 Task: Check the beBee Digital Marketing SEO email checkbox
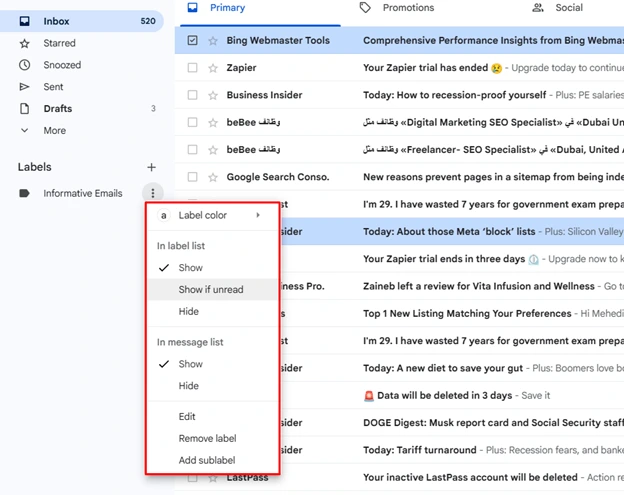(x=193, y=123)
